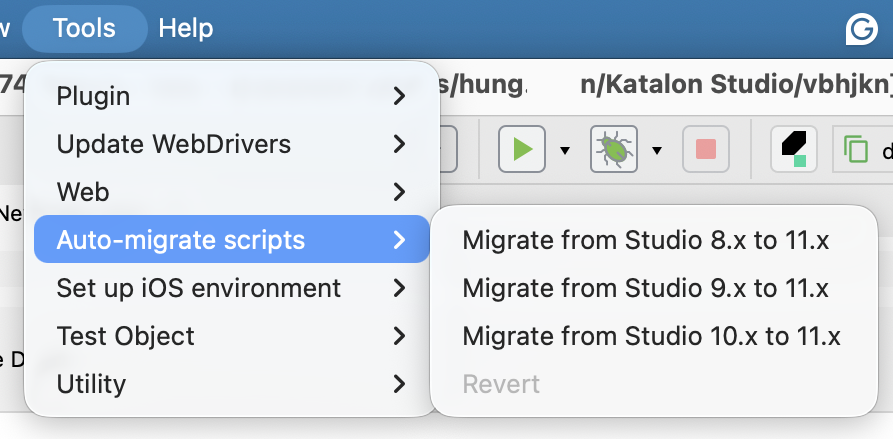Open the Utility submenu
The image size is (893, 439).
231,384
